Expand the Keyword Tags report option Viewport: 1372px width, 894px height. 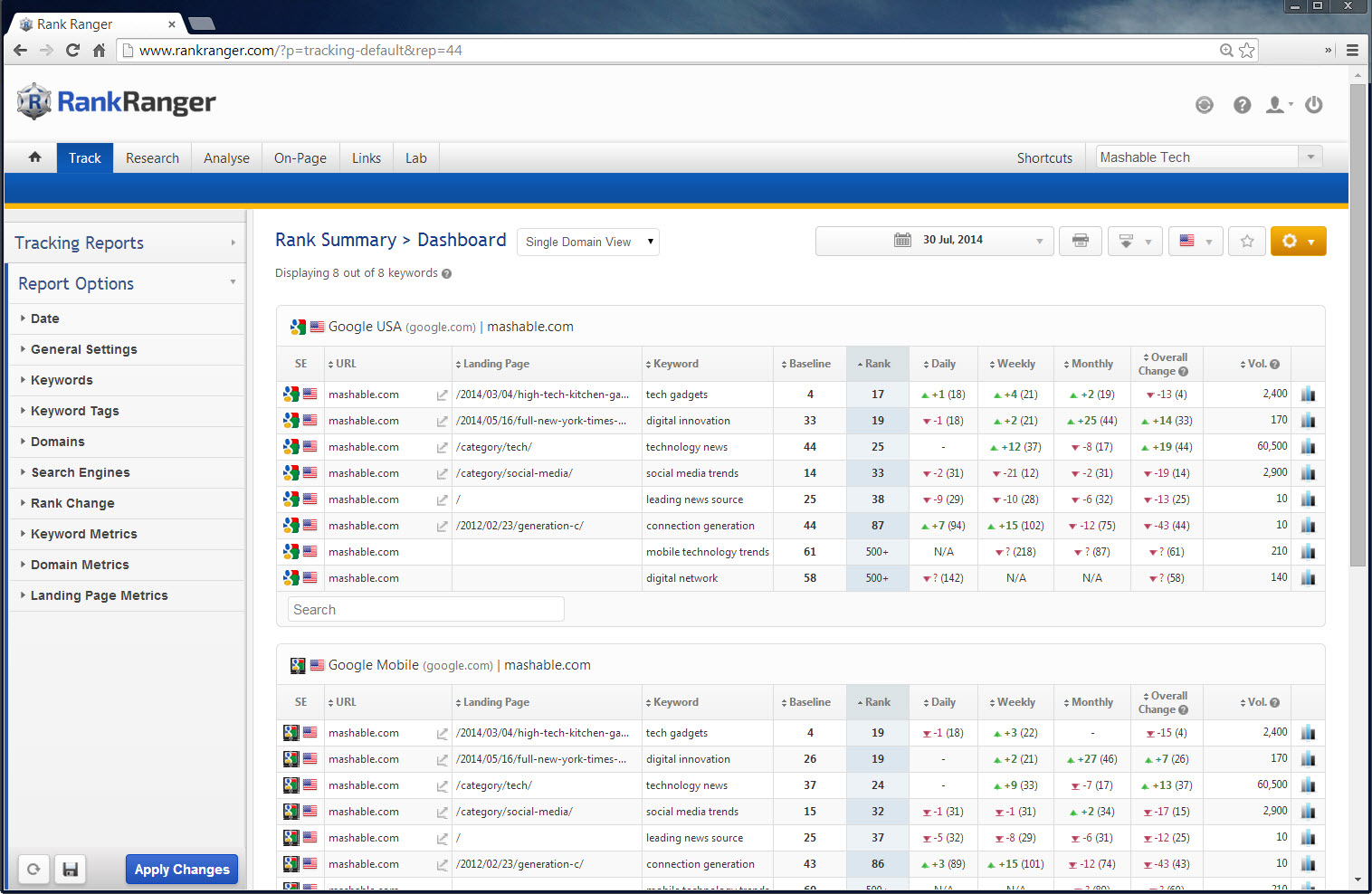point(75,411)
